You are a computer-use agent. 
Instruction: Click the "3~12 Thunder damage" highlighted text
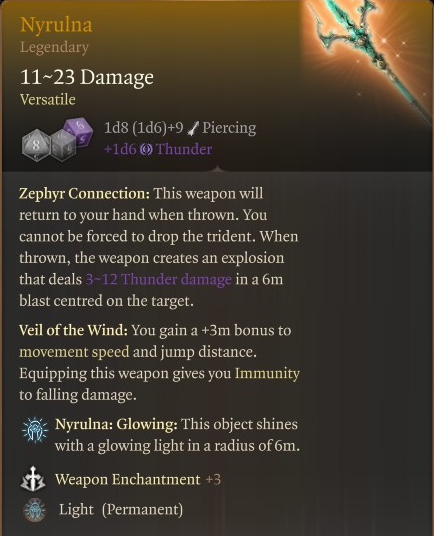(x=159, y=279)
